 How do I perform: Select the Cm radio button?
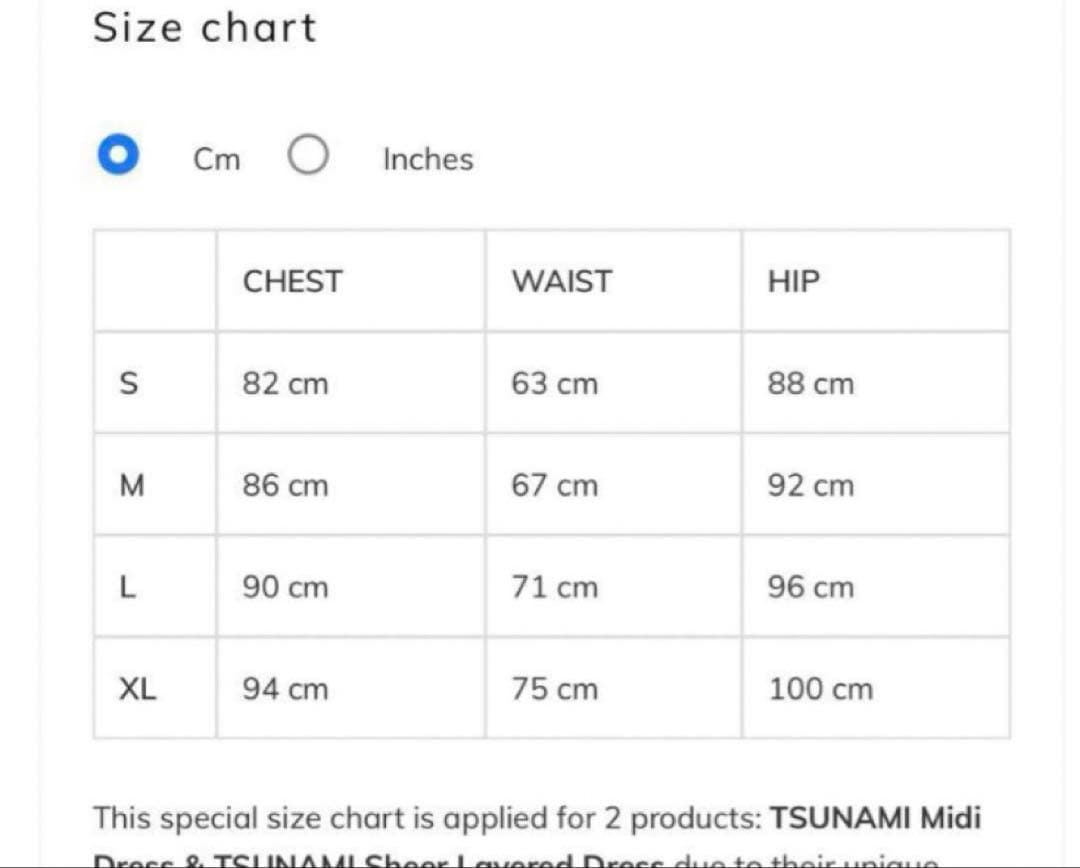coord(119,156)
